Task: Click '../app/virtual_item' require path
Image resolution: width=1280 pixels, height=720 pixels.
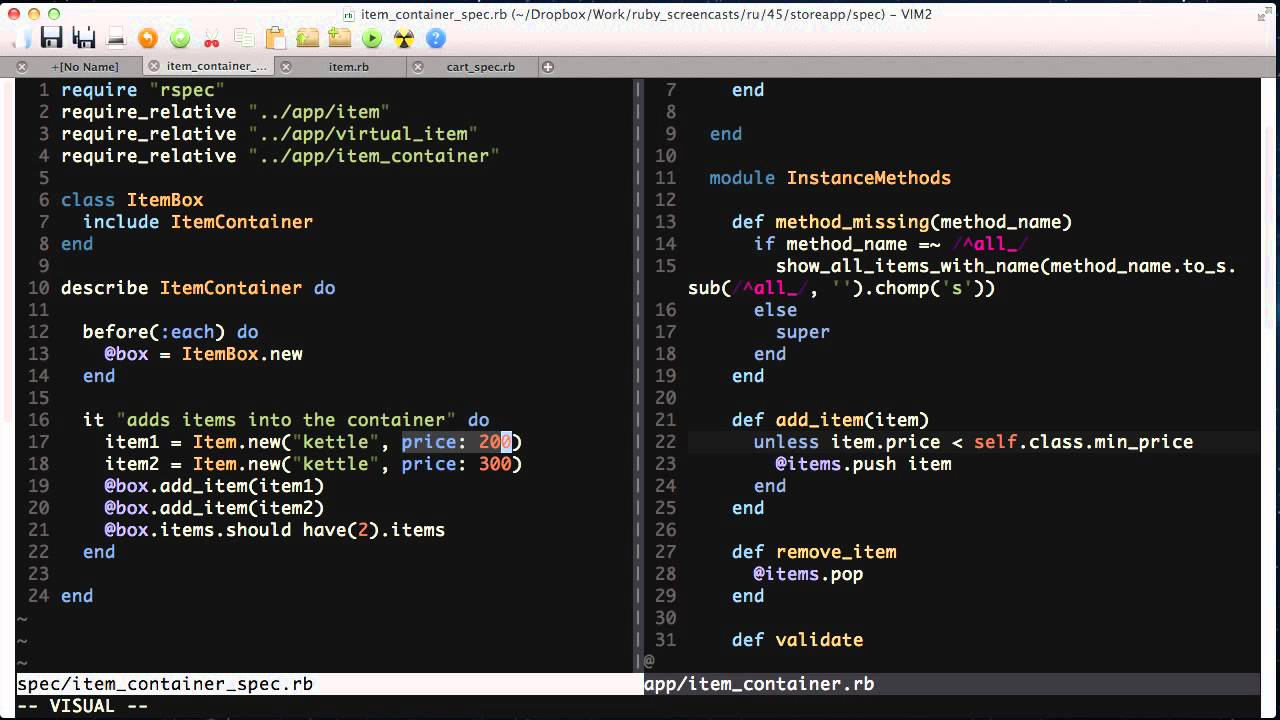Action: click(363, 134)
